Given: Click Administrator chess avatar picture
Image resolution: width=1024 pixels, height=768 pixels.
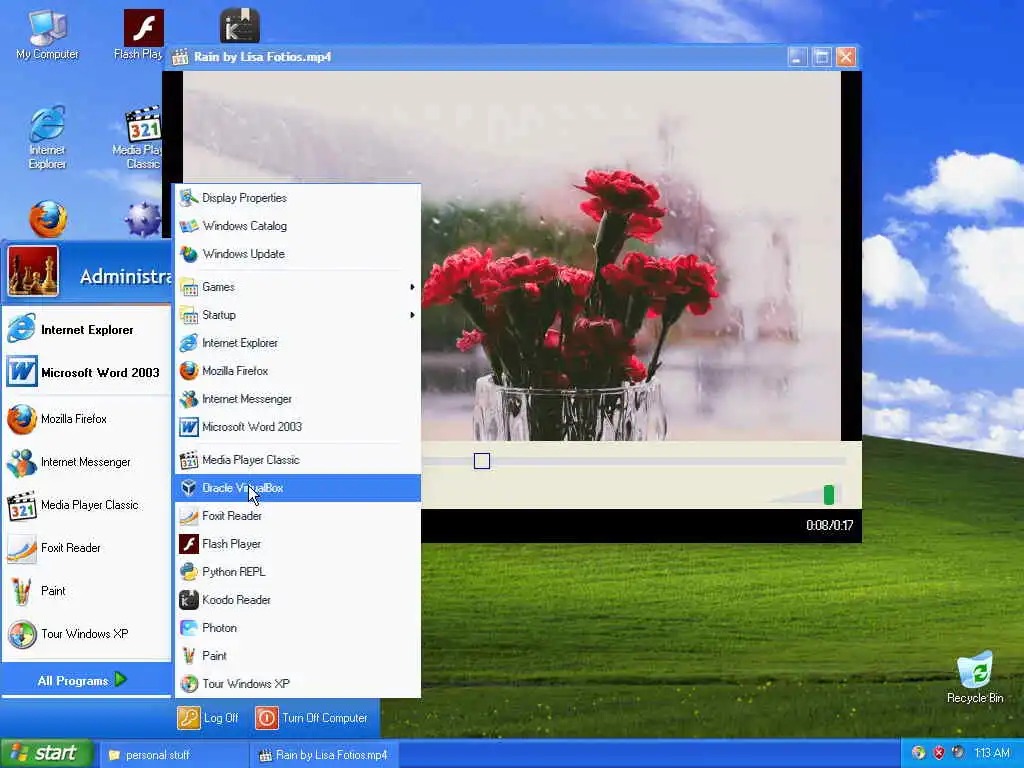Looking at the screenshot, I should pos(33,272).
